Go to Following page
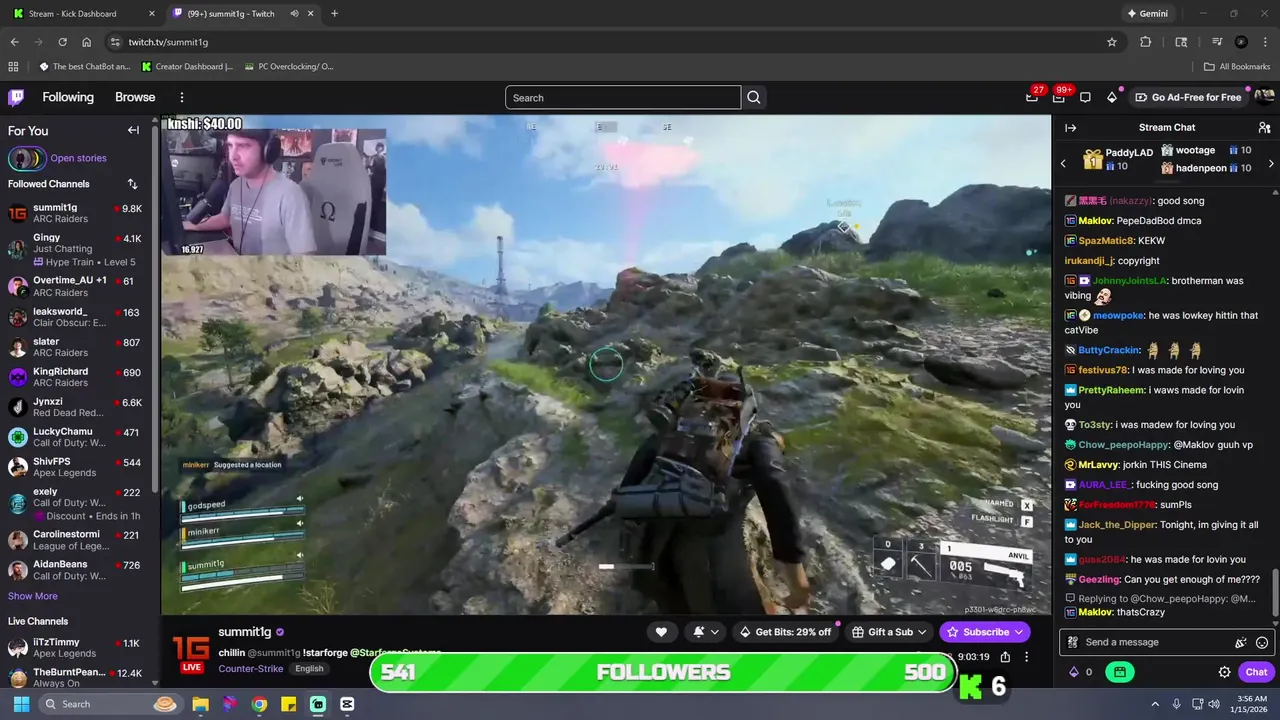The image size is (1280, 720). tap(68, 97)
